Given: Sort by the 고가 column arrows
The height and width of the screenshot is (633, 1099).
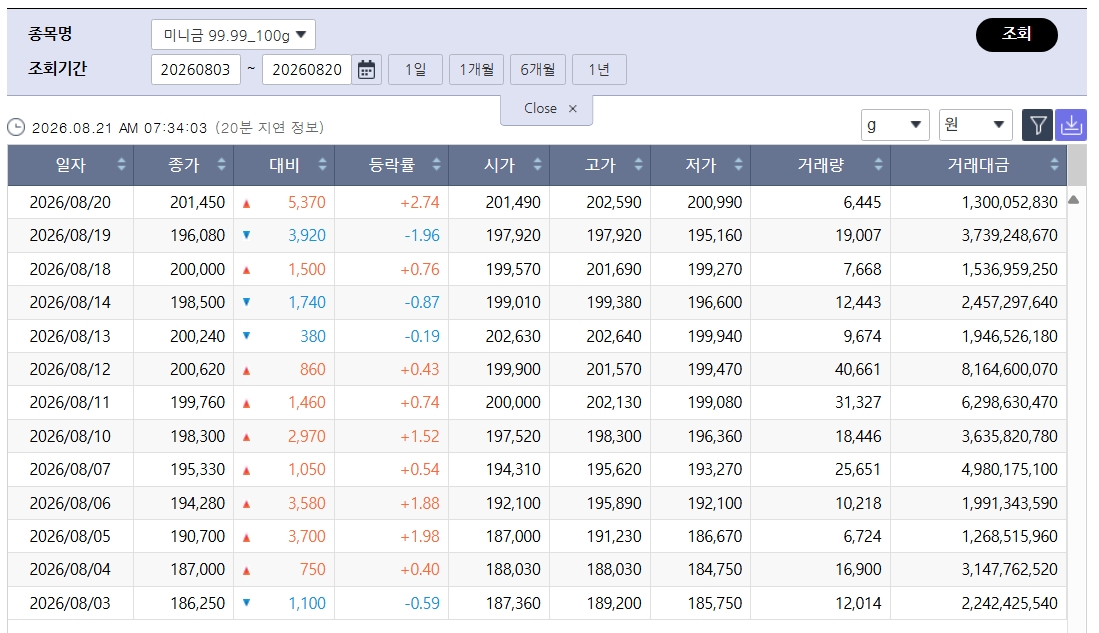Looking at the screenshot, I should [x=638, y=165].
